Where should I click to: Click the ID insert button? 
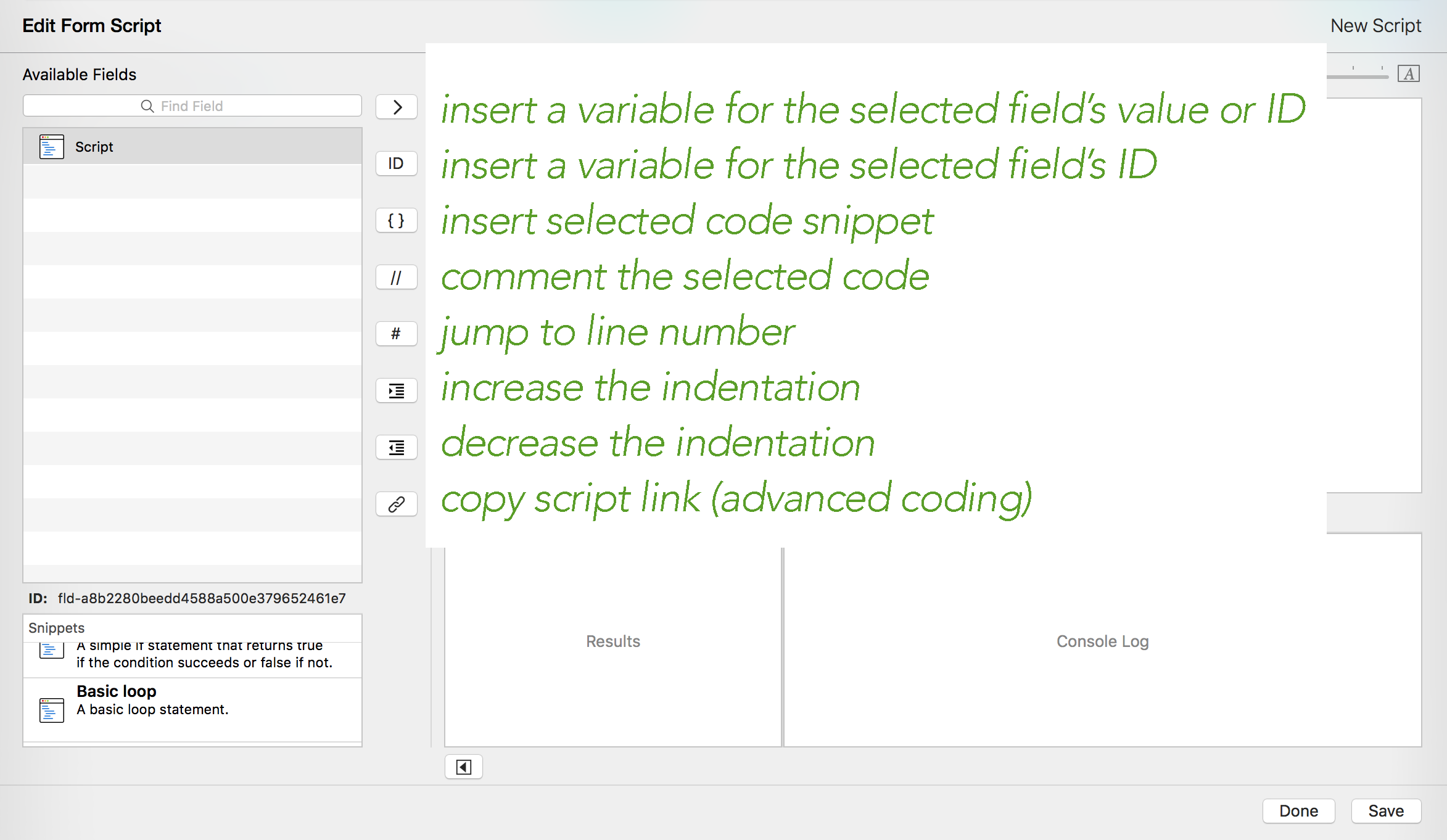pyautogui.click(x=396, y=163)
